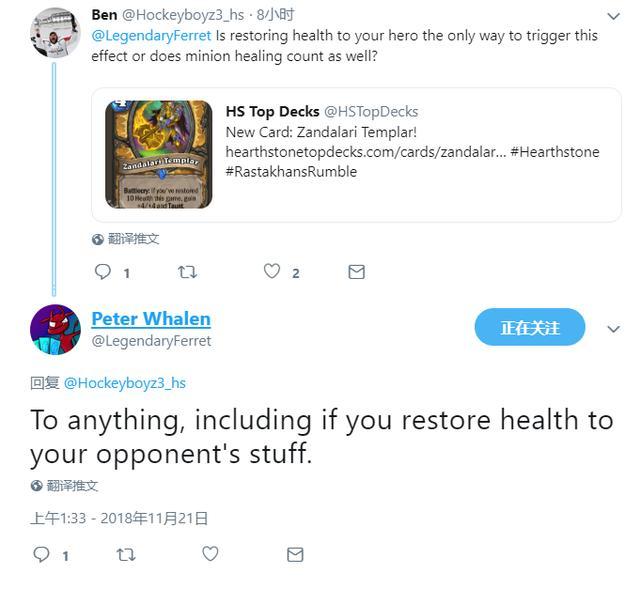Open @Hockeyboyz3_hs reply-to mention link
Viewport: 640px width, 589px height.
(x=125, y=383)
